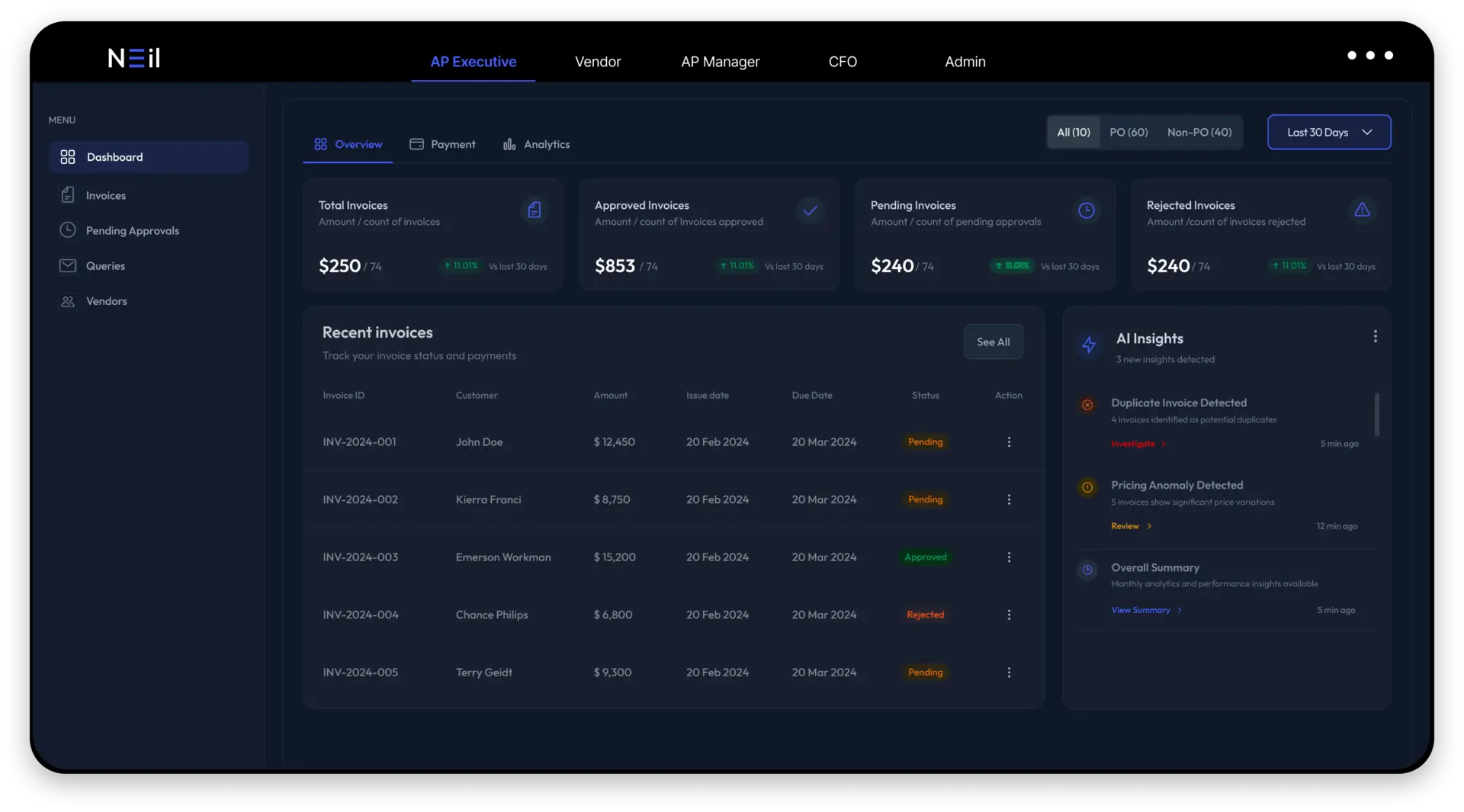The width and height of the screenshot is (1464, 812).
Task: Click the Investigate link
Action: [1138, 444]
